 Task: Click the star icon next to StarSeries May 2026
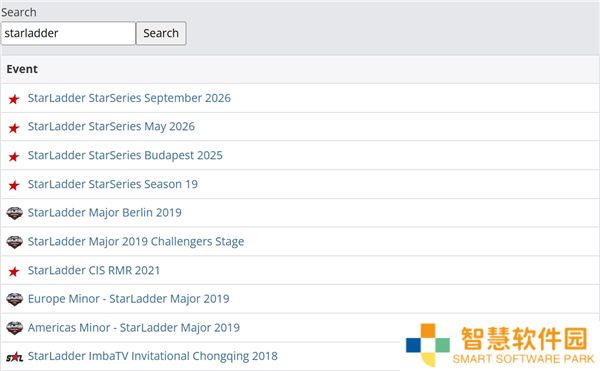pos(14,128)
